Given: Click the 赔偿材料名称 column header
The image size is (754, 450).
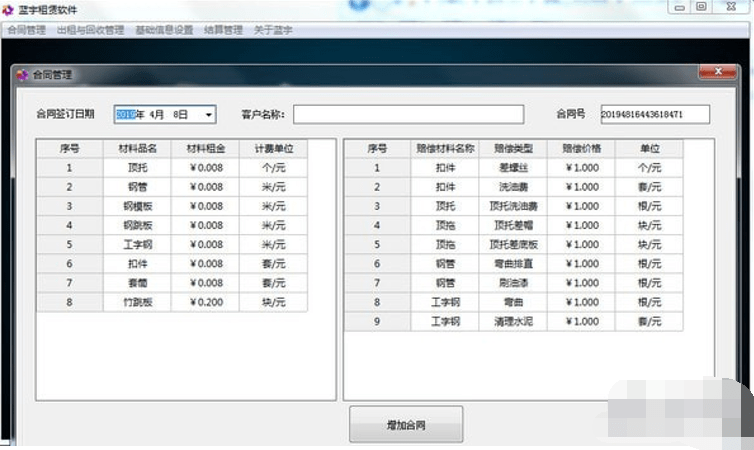Looking at the screenshot, I should (445, 149).
